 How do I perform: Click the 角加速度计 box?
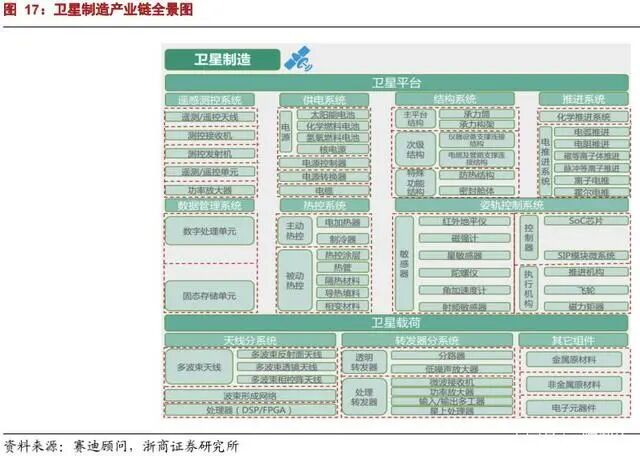point(465,290)
